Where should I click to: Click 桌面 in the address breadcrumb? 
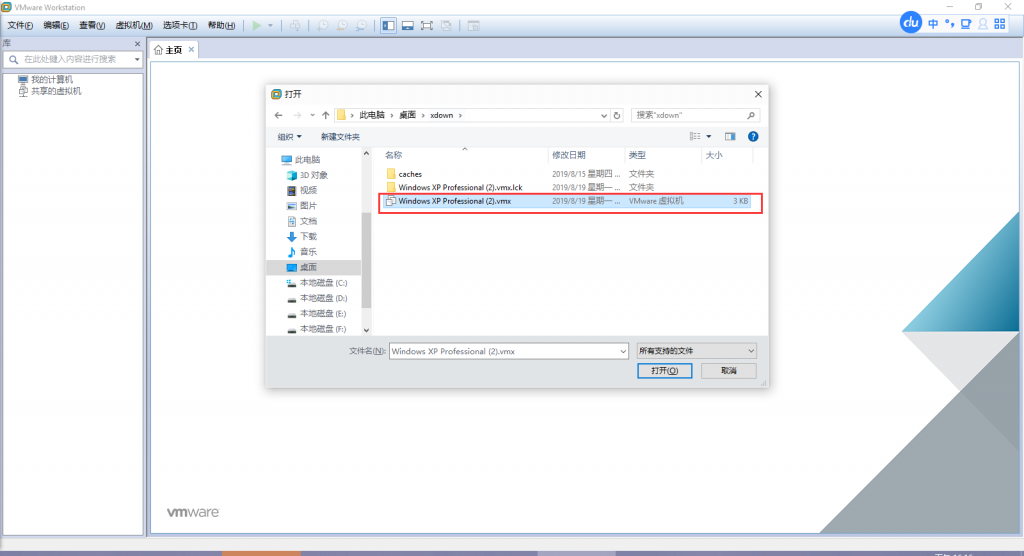(408, 116)
